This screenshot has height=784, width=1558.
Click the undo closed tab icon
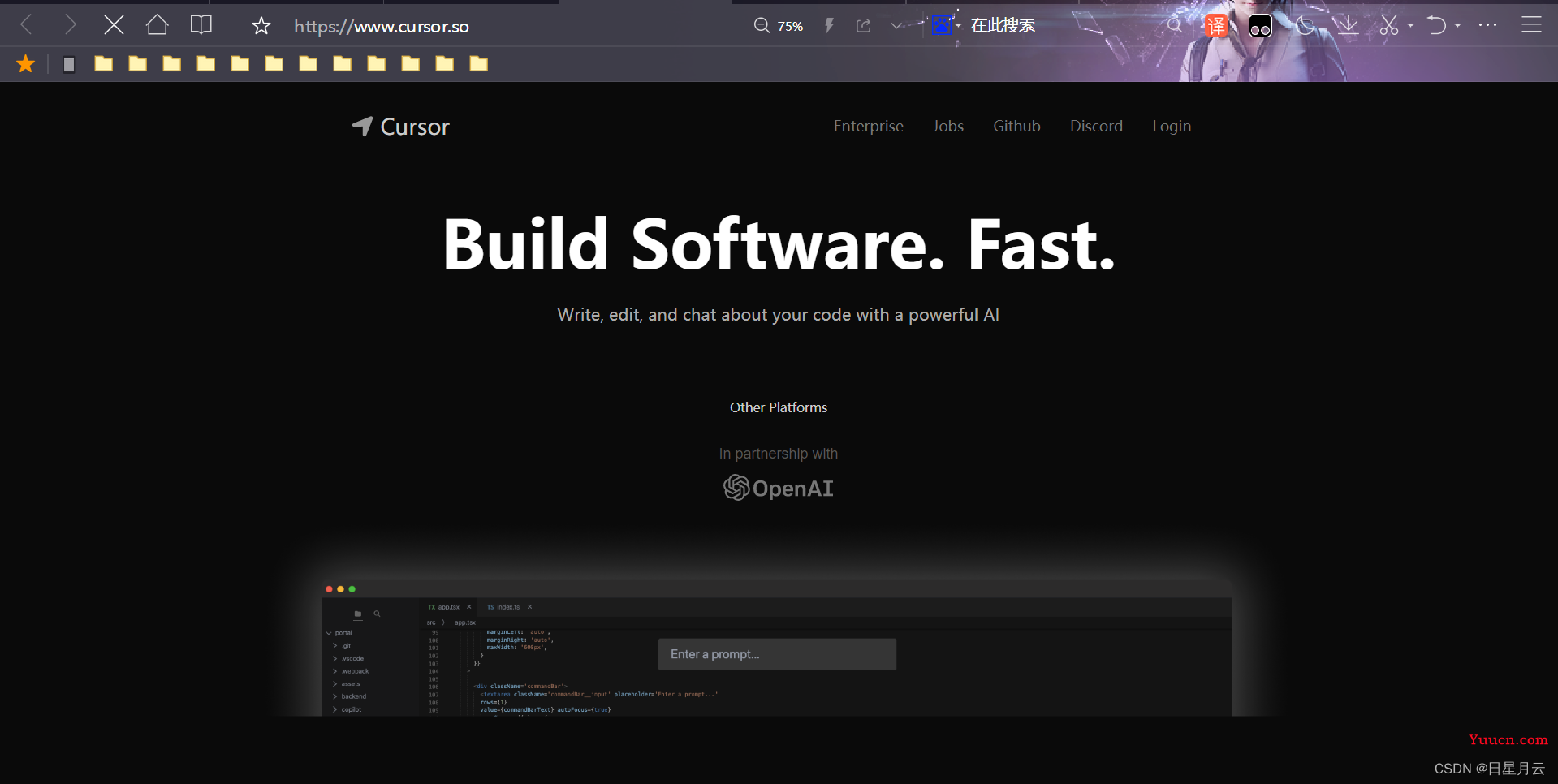pos(1436,25)
